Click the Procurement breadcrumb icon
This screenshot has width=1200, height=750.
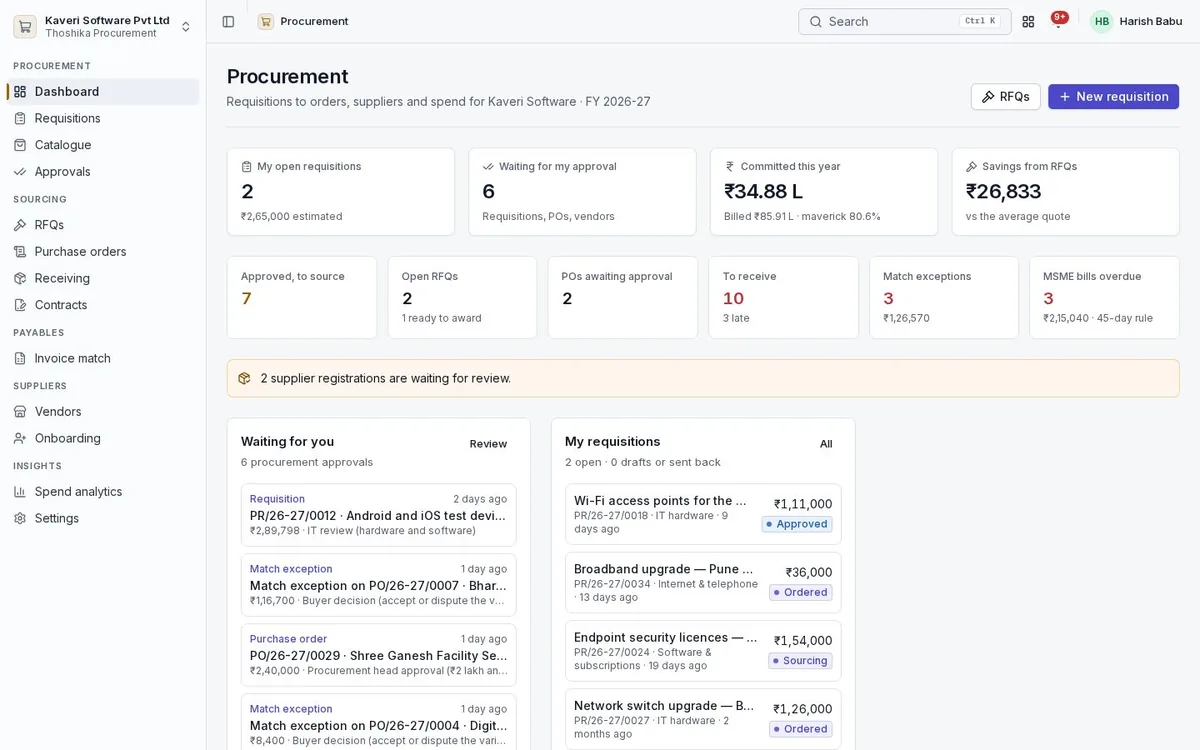tap(265, 21)
